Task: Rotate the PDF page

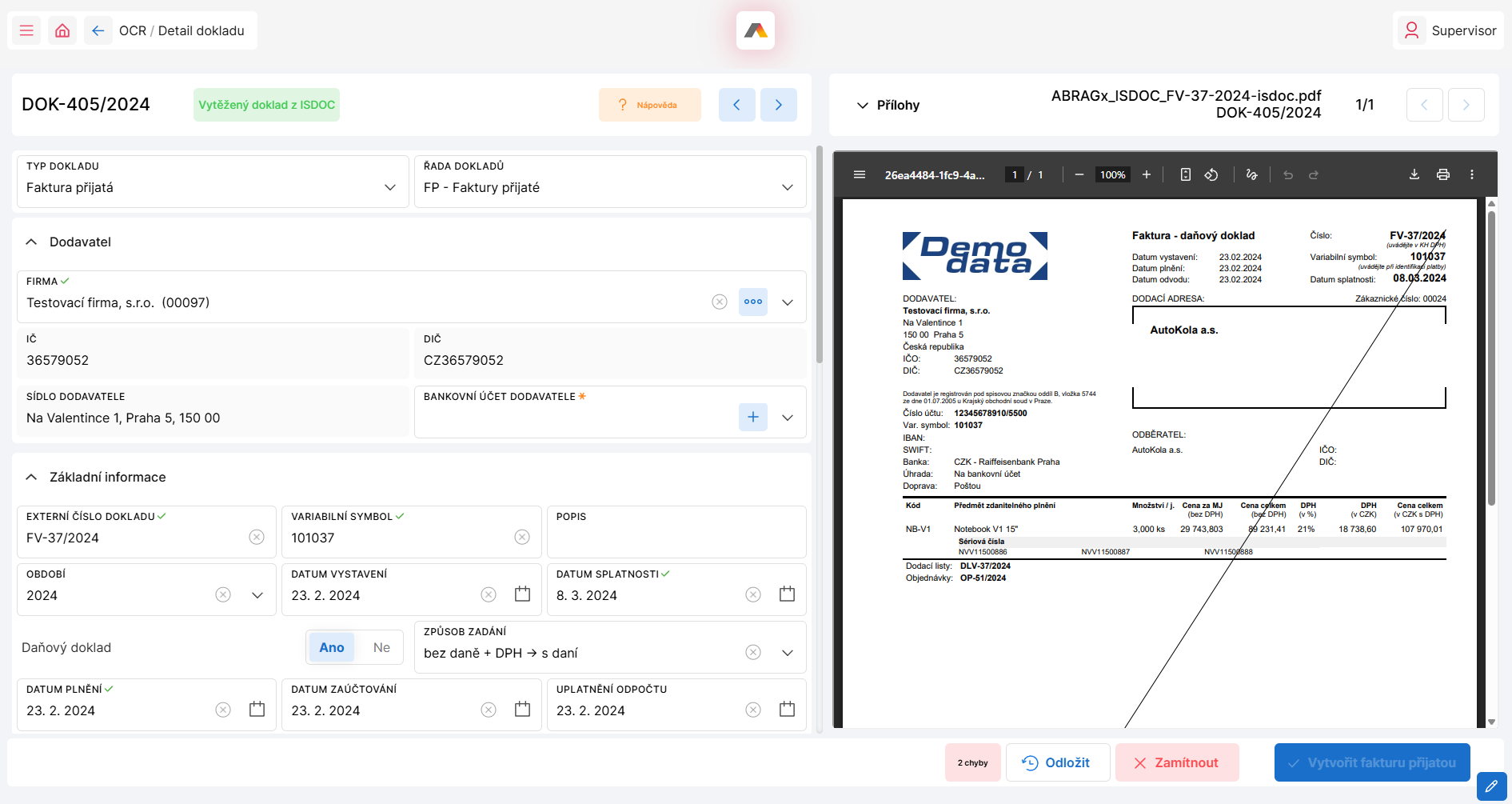Action: [x=1211, y=174]
